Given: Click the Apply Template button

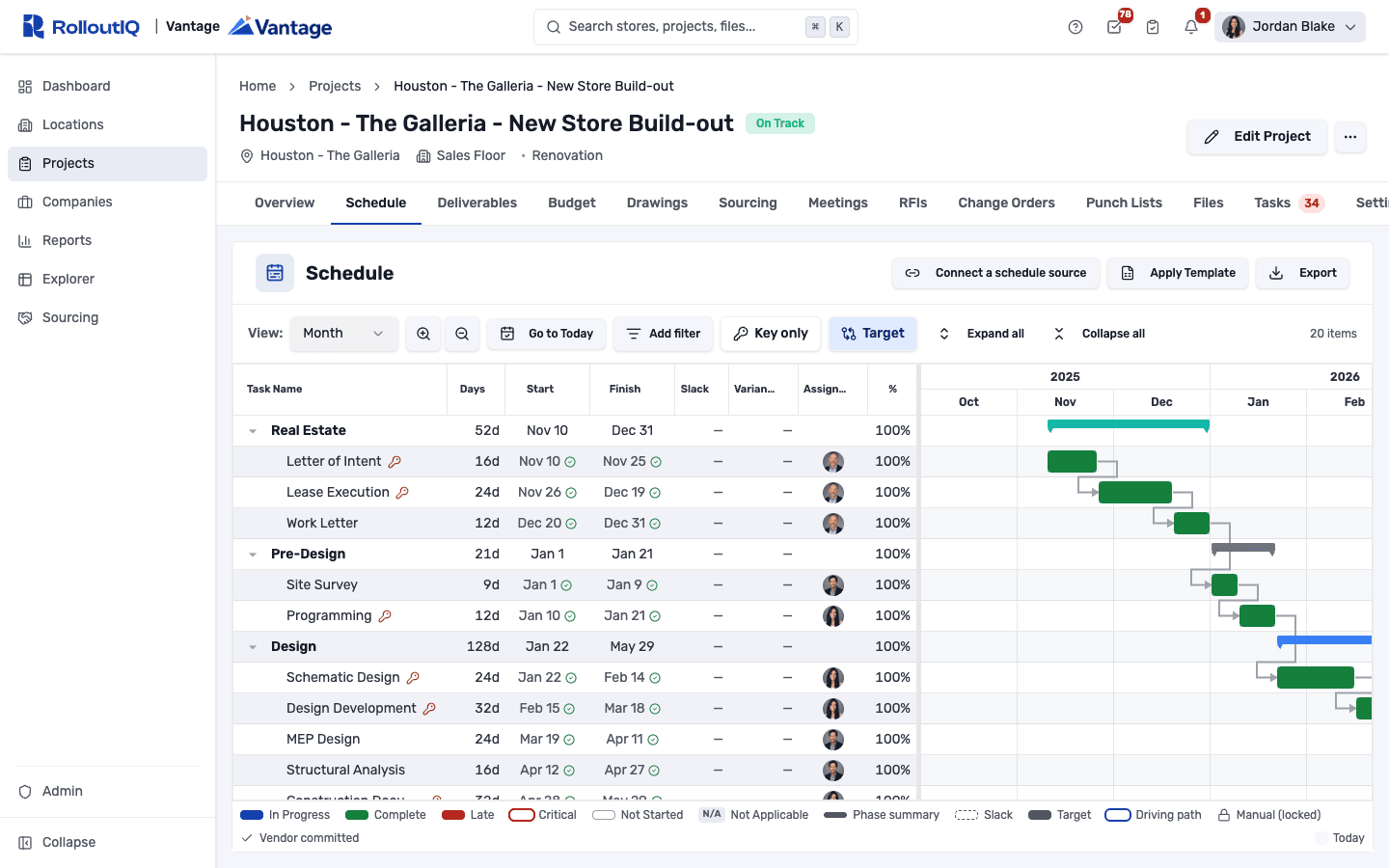Looking at the screenshot, I should (1178, 273).
